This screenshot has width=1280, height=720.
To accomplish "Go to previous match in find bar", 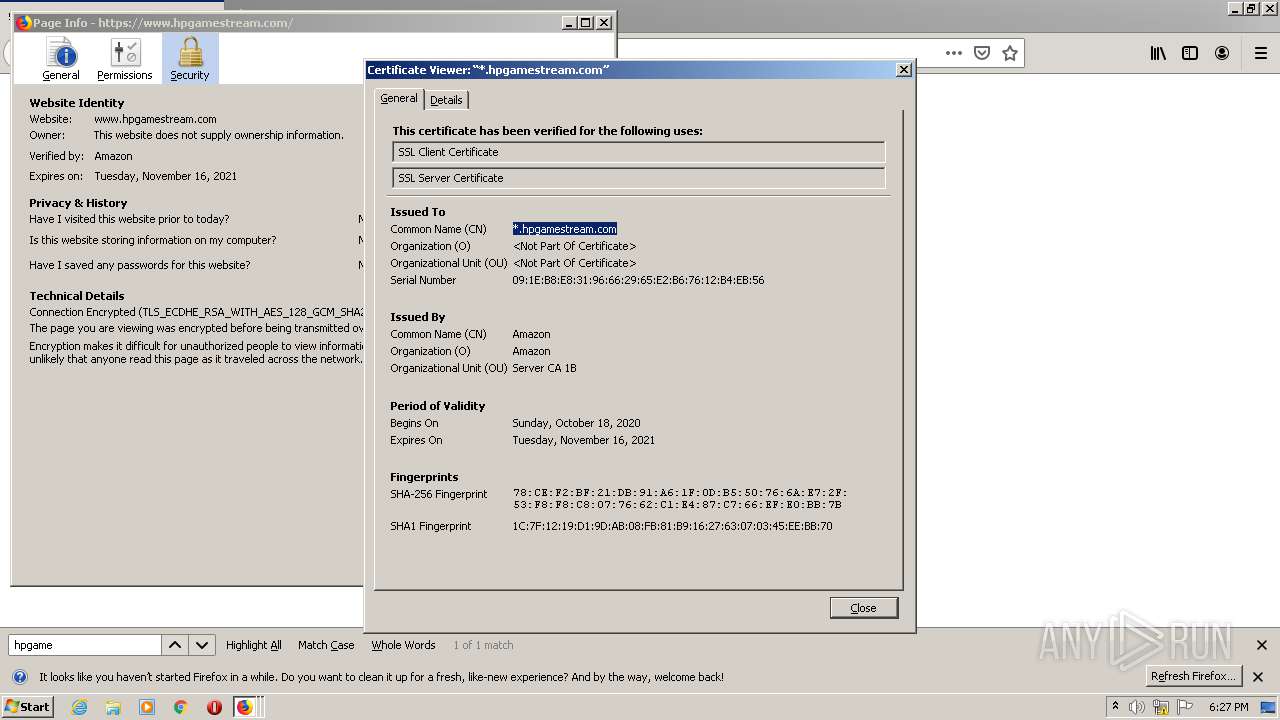I will coord(175,645).
